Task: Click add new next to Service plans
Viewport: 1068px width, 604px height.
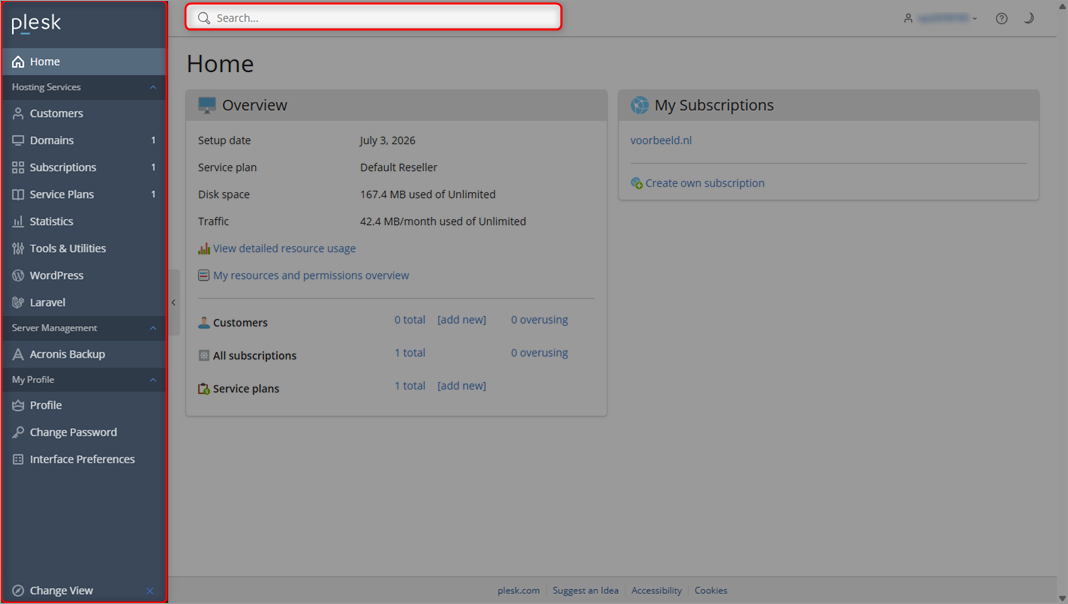Action: [x=462, y=385]
